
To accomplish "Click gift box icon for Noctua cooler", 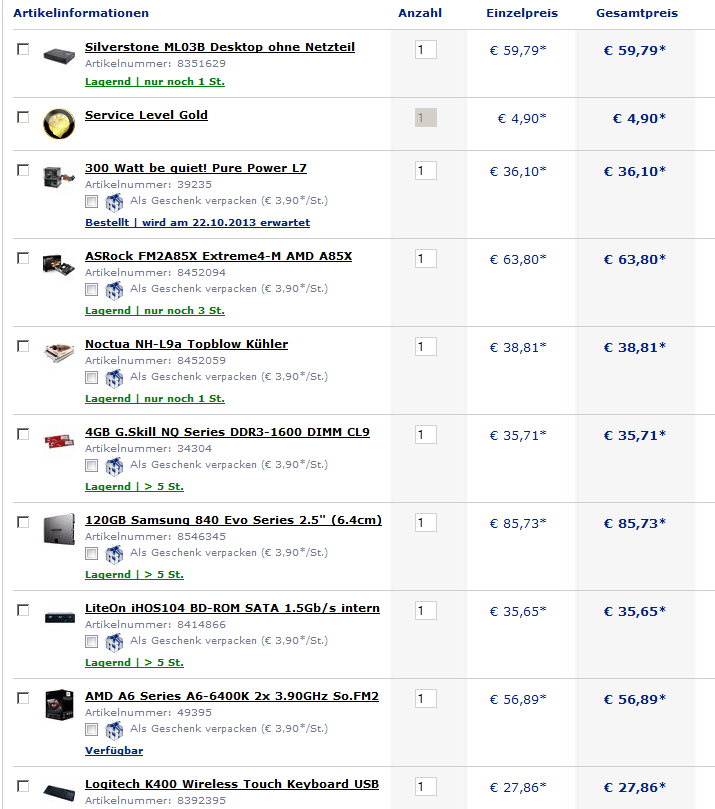I will pos(114,378).
